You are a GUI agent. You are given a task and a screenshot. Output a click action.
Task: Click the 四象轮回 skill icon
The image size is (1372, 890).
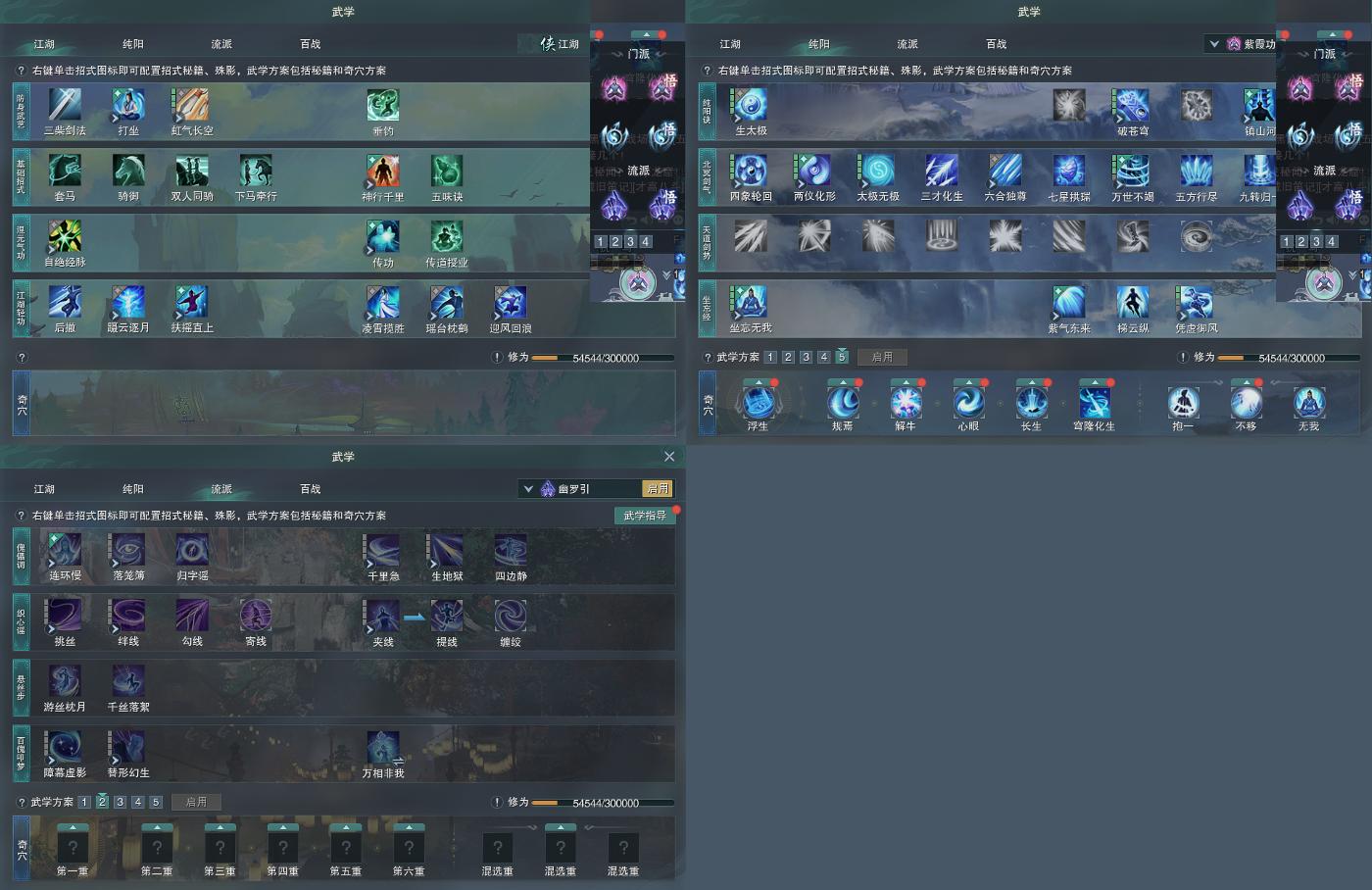(x=751, y=171)
